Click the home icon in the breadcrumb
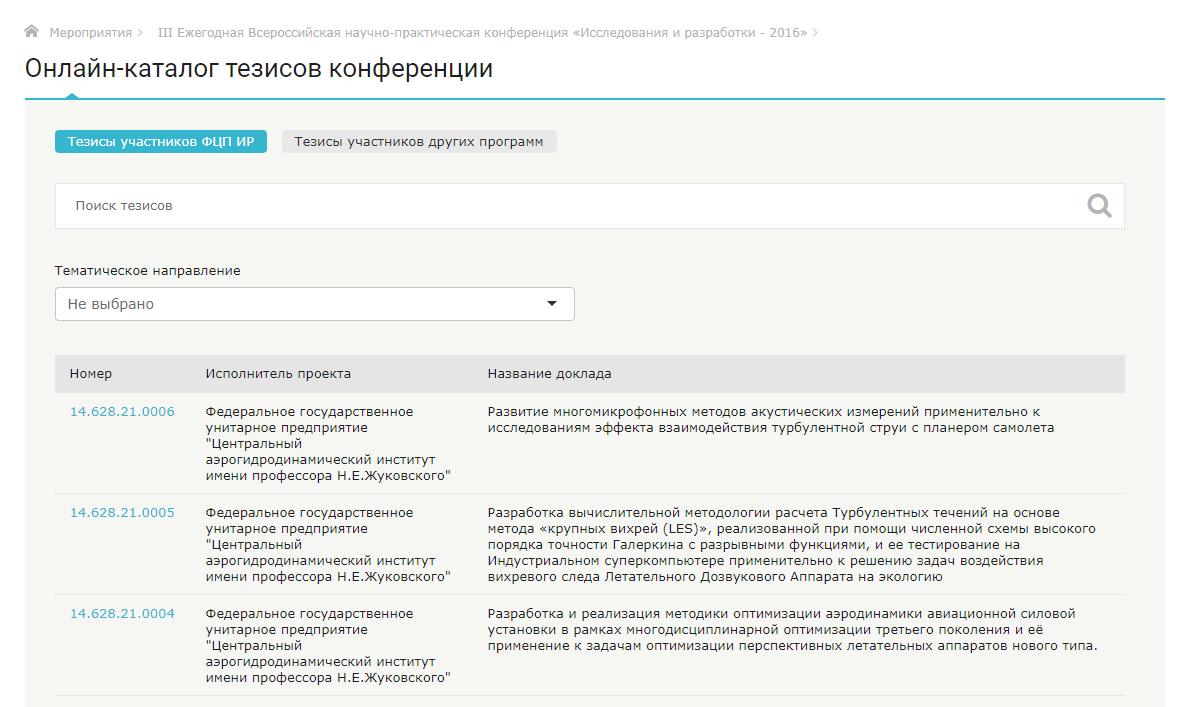Viewport: 1187px width, 707px height. (x=32, y=32)
